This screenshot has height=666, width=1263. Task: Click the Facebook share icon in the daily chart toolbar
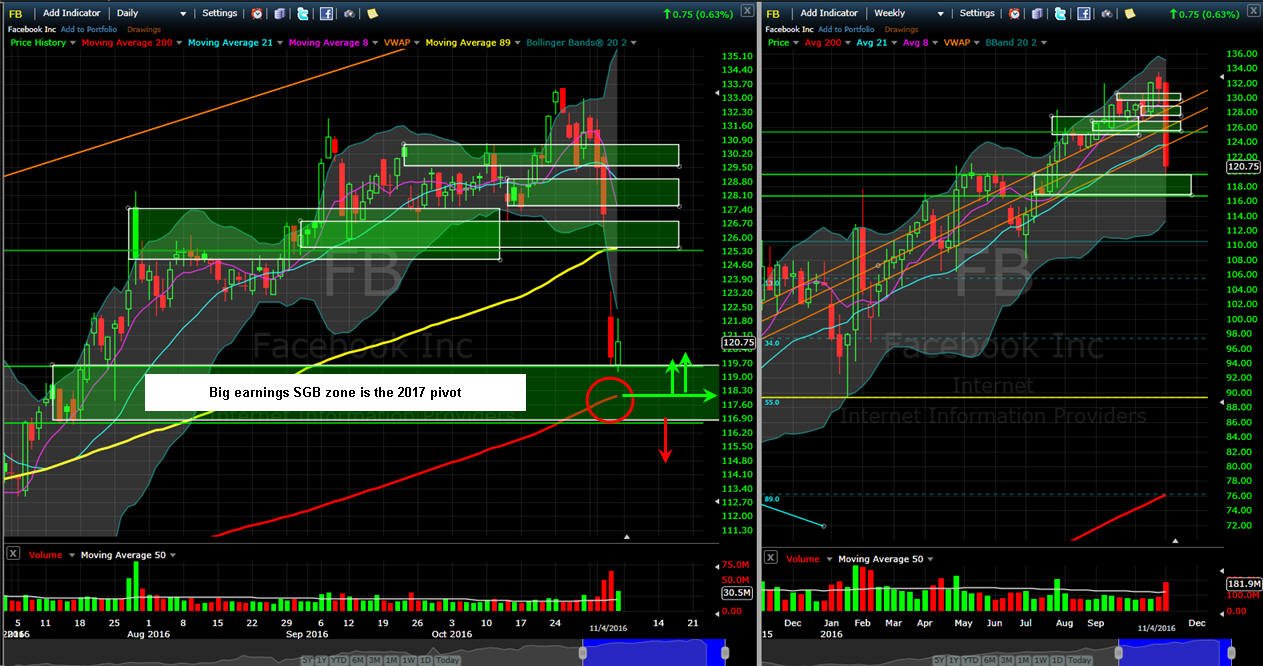(326, 14)
